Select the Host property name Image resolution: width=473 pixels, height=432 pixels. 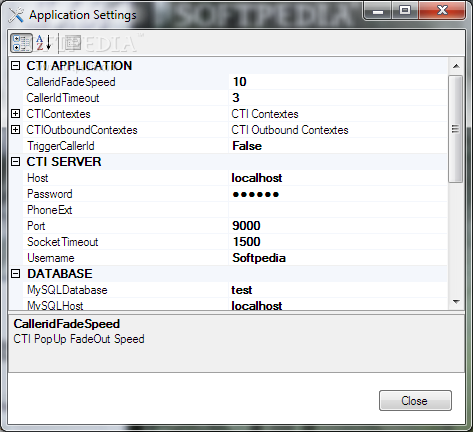(38, 178)
